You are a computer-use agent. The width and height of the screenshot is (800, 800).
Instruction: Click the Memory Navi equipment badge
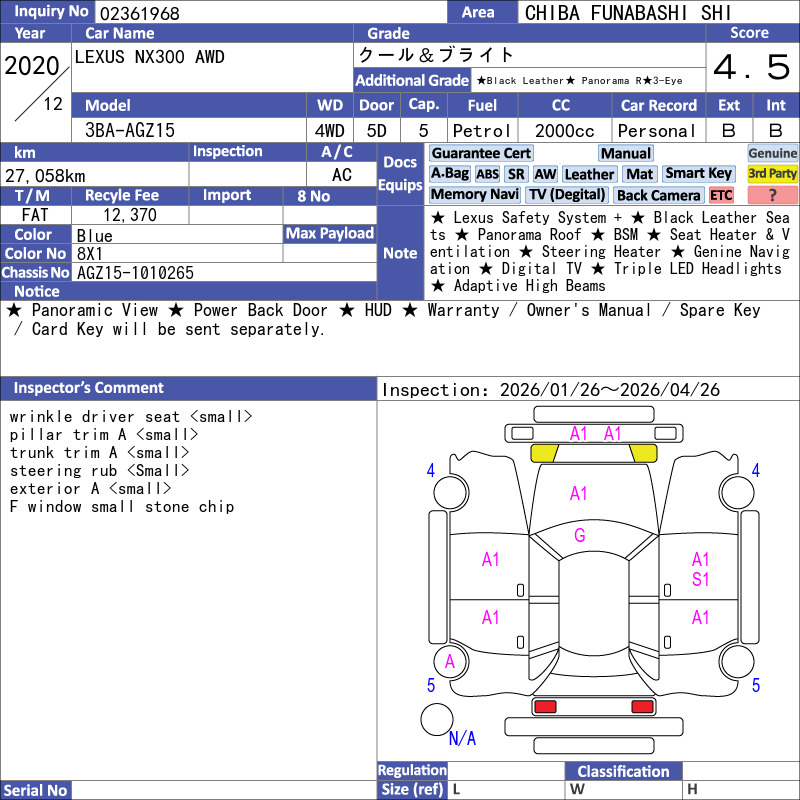[475, 195]
